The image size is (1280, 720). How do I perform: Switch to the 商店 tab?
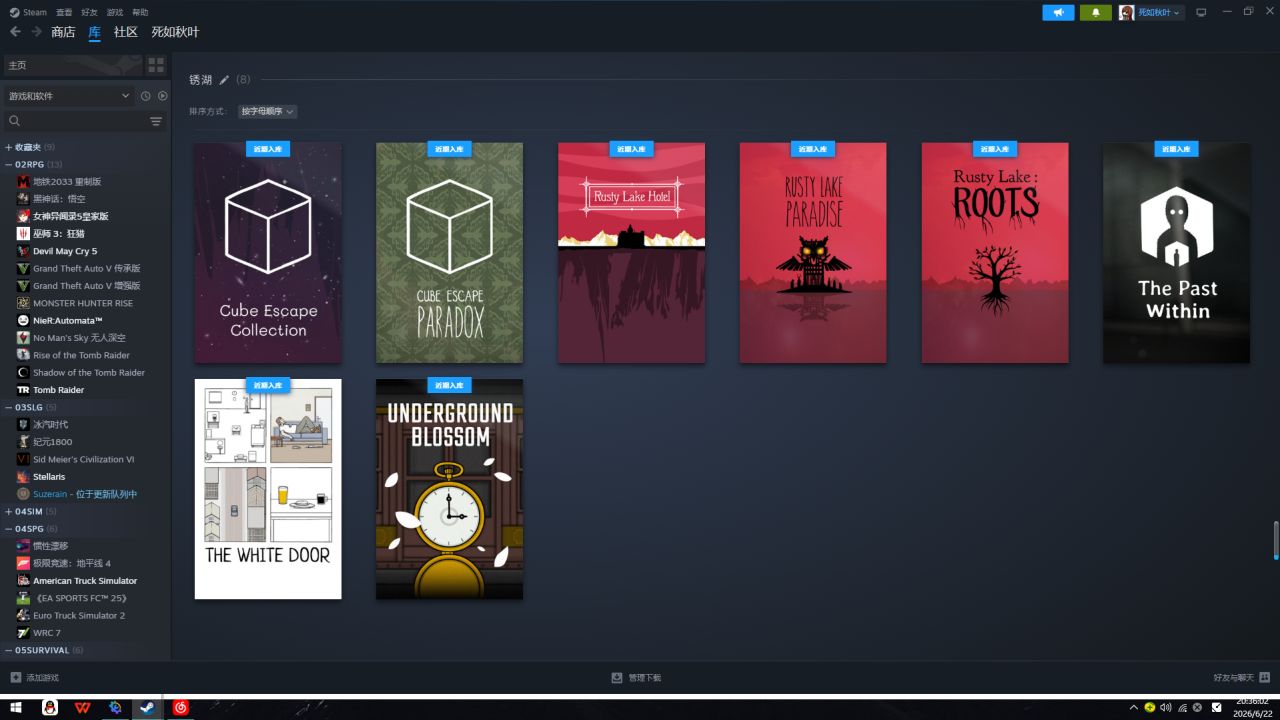tap(63, 32)
